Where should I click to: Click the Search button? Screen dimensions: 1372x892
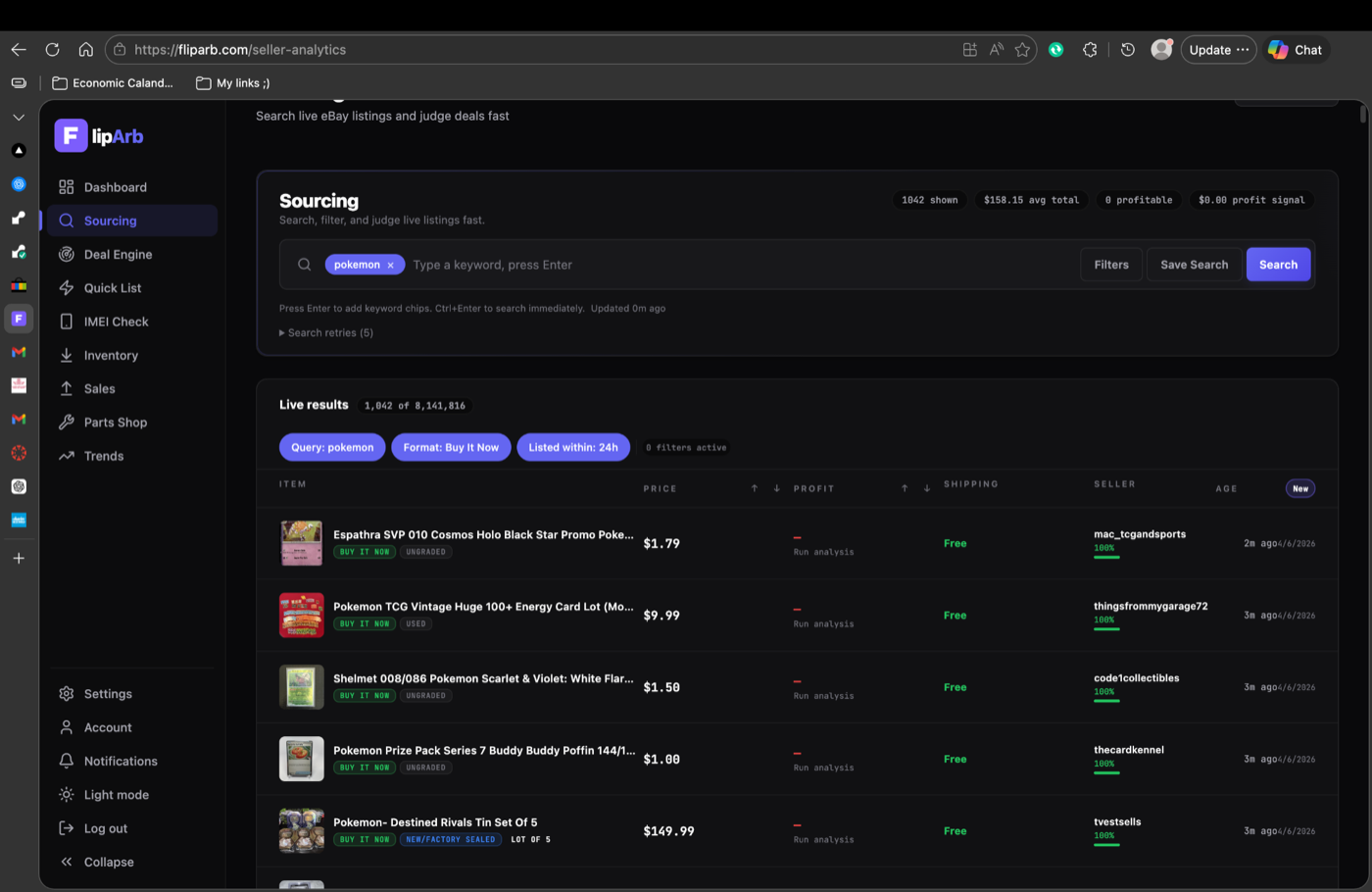[1278, 265]
